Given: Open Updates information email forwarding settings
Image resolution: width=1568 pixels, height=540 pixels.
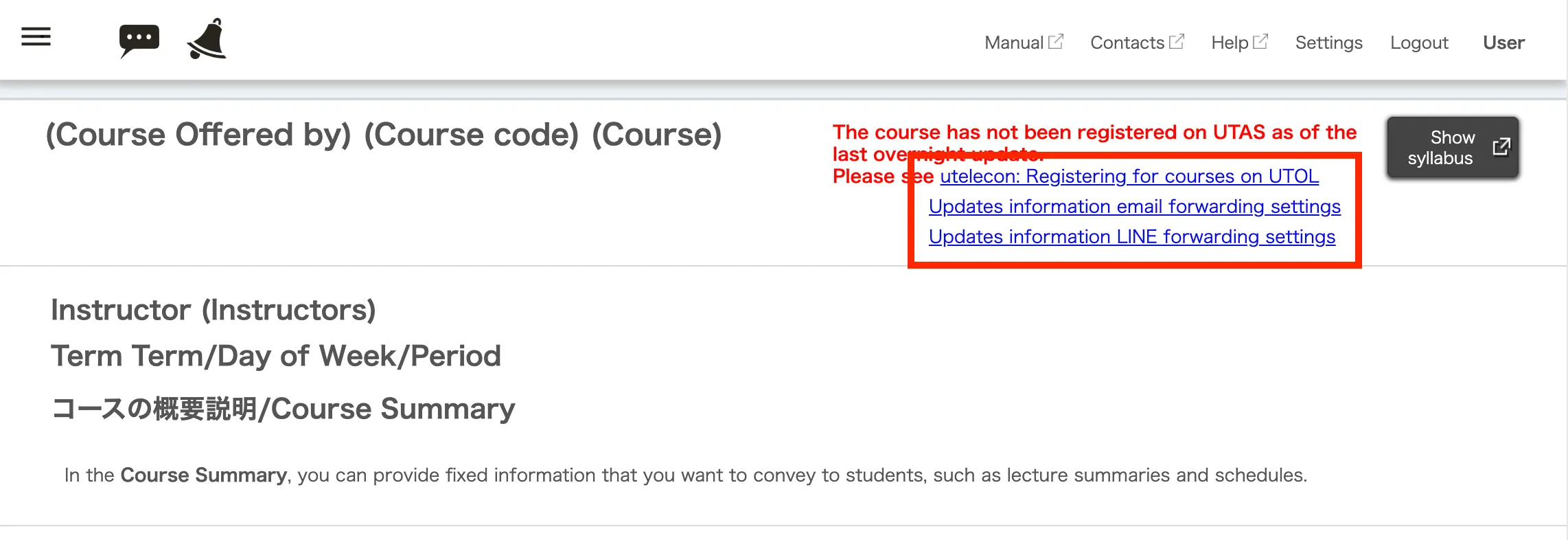Looking at the screenshot, I should coord(1134,207).
